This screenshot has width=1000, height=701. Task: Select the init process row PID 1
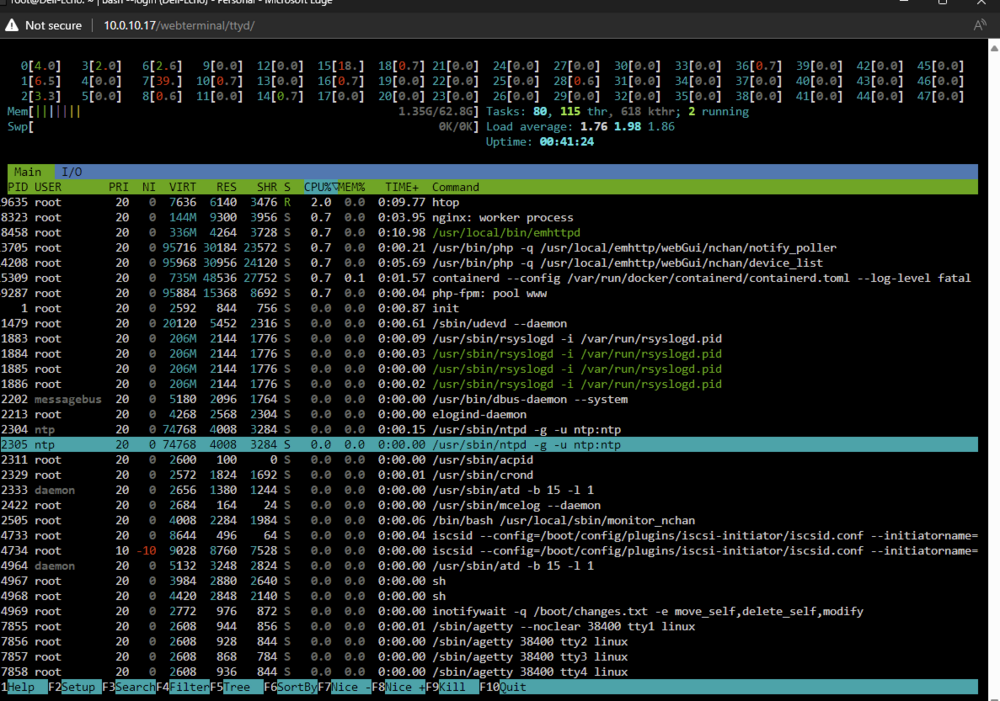coord(489,308)
